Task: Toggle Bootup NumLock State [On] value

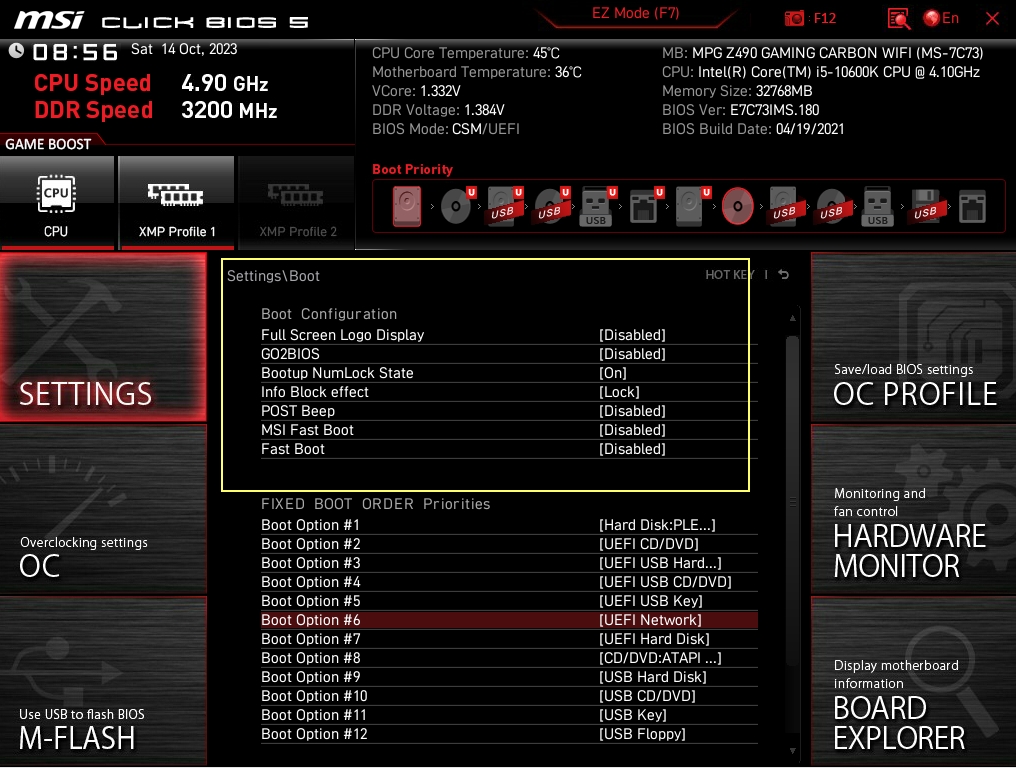Action: pos(612,373)
